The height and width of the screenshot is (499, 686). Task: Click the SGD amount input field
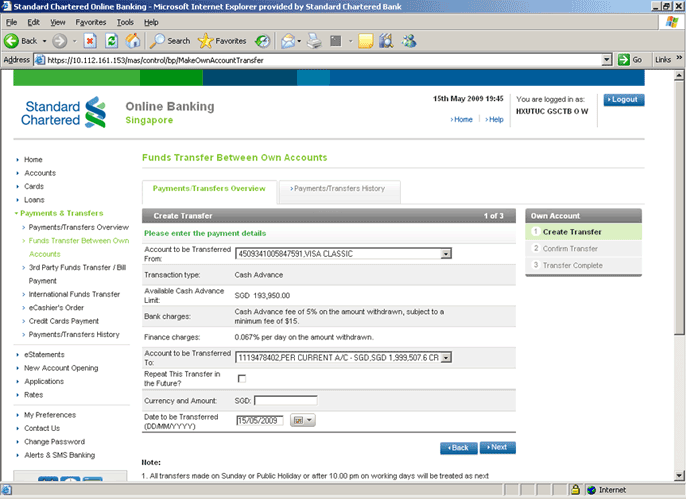pyautogui.click(x=286, y=401)
